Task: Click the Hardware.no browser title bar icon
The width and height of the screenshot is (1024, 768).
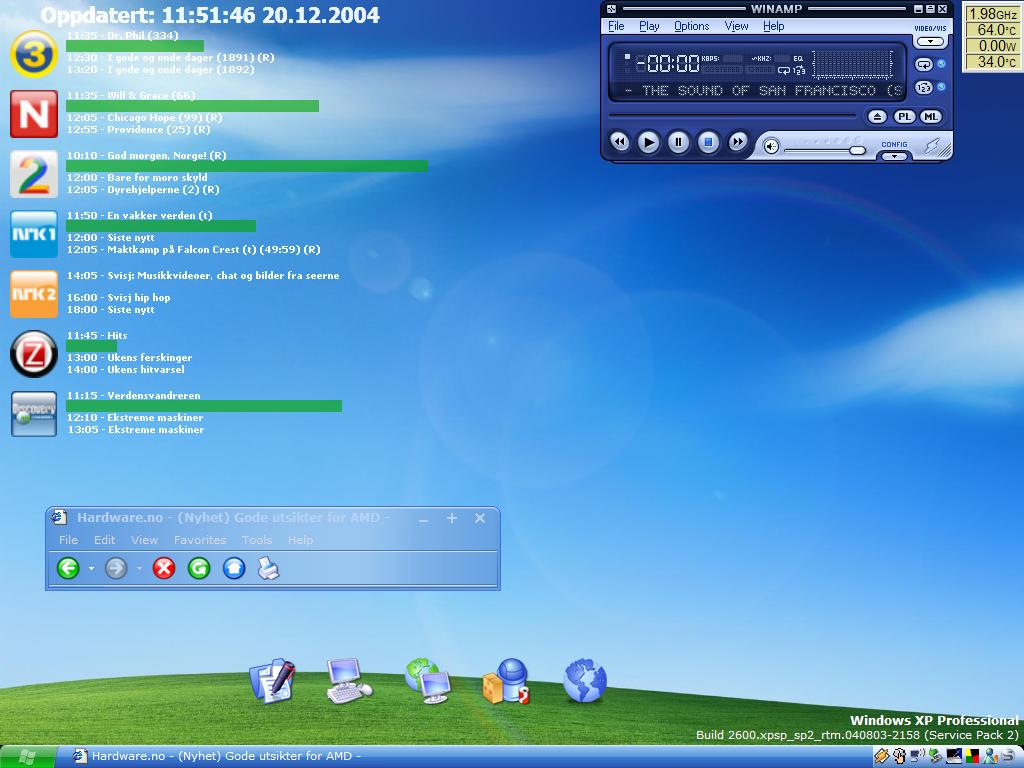Action: pos(59,517)
